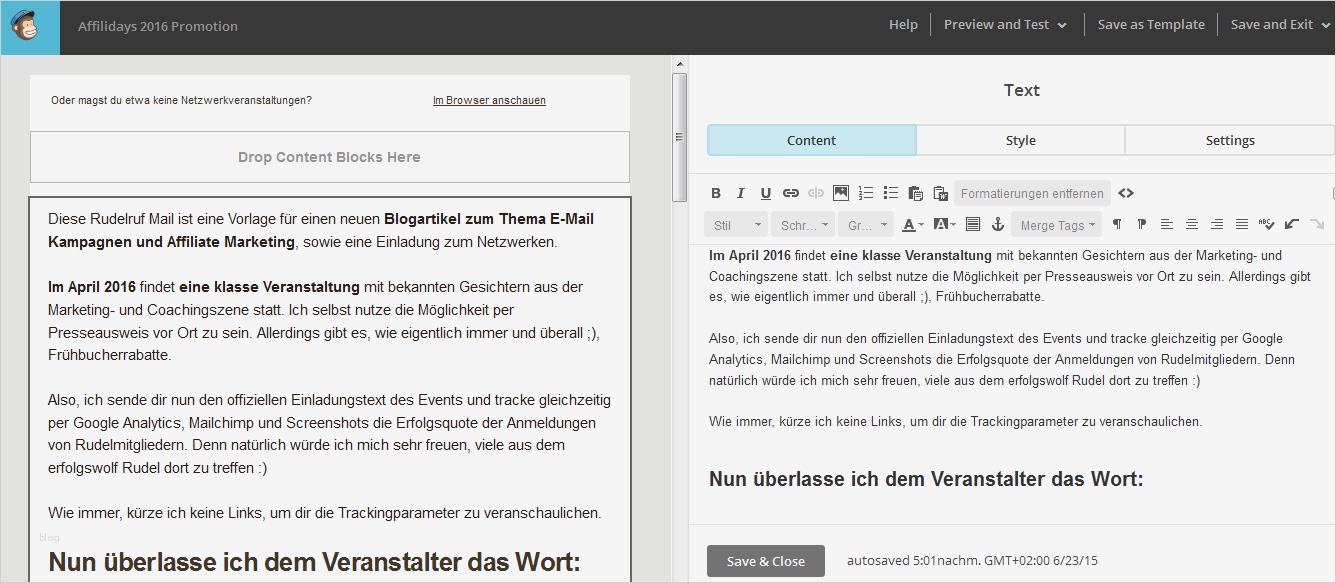Expand the Preview and Test menu
Viewport: 1336px width, 583px height.
click(x=1005, y=25)
